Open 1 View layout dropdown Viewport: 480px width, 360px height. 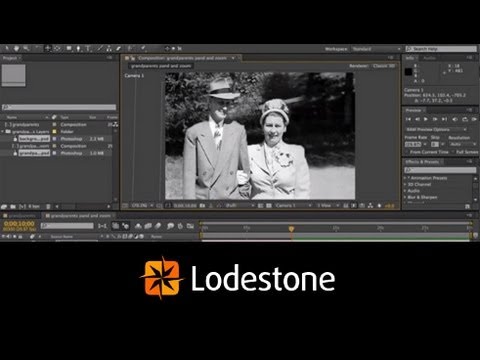[x=328, y=206]
